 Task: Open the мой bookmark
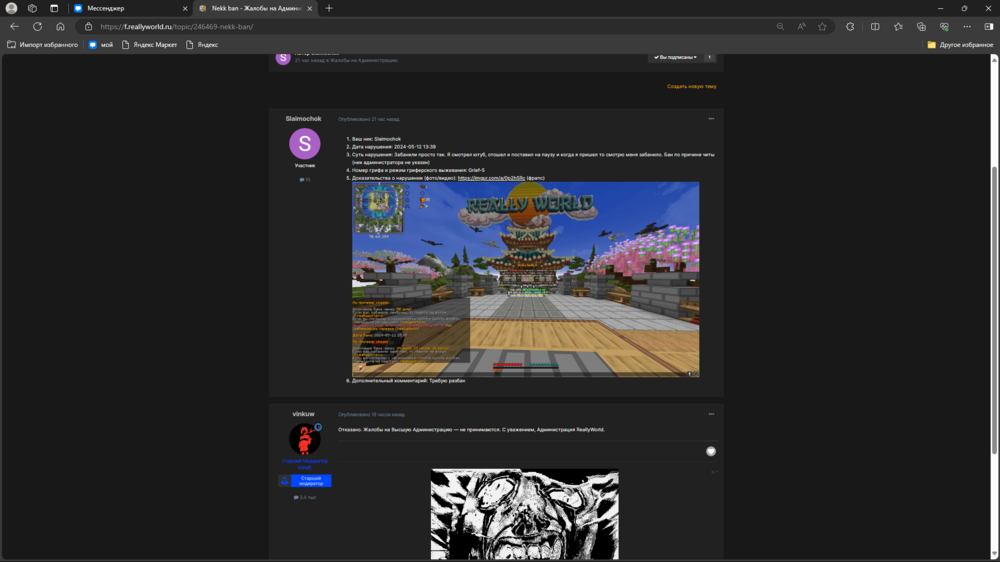(101, 45)
